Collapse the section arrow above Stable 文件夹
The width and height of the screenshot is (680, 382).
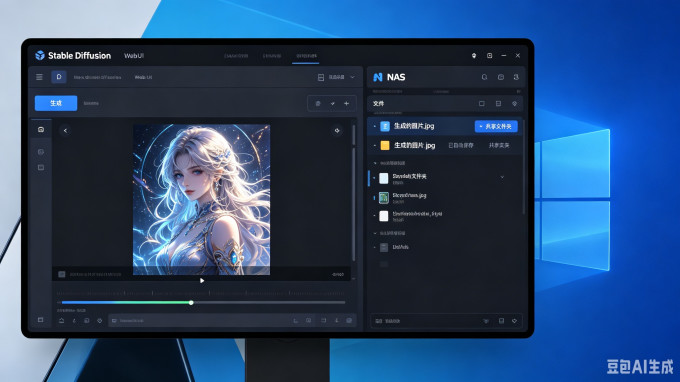click(375, 163)
